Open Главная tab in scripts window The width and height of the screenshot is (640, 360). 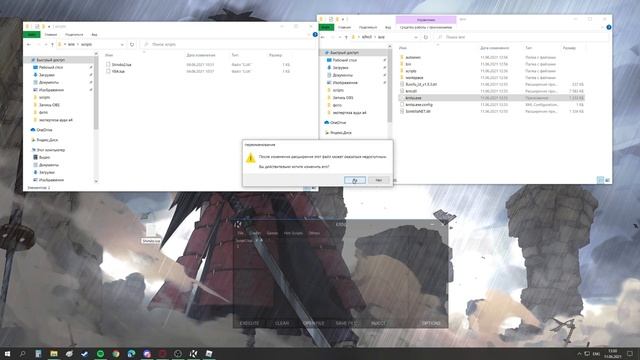[x=51, y=35]
